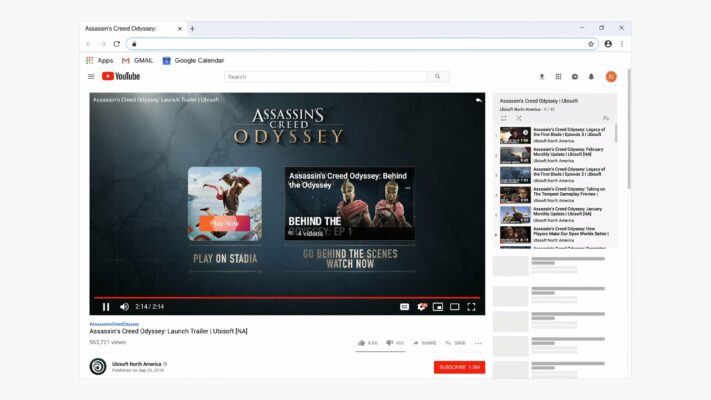The image size is (711, 400).
Task: Open the Behind the Odyssey playlist card
Action: tap(350, 204)
